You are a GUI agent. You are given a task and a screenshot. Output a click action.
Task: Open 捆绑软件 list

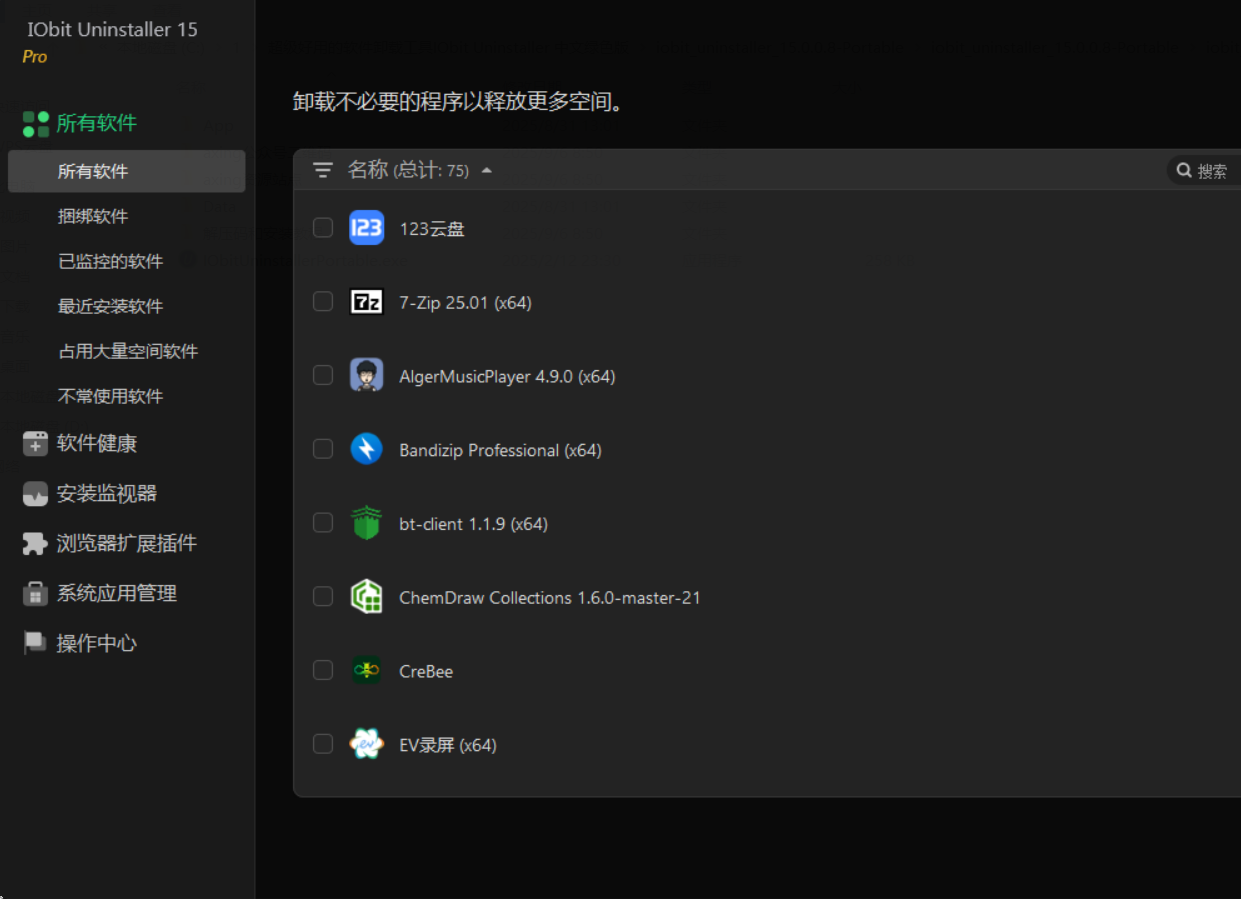coord(93,217)
